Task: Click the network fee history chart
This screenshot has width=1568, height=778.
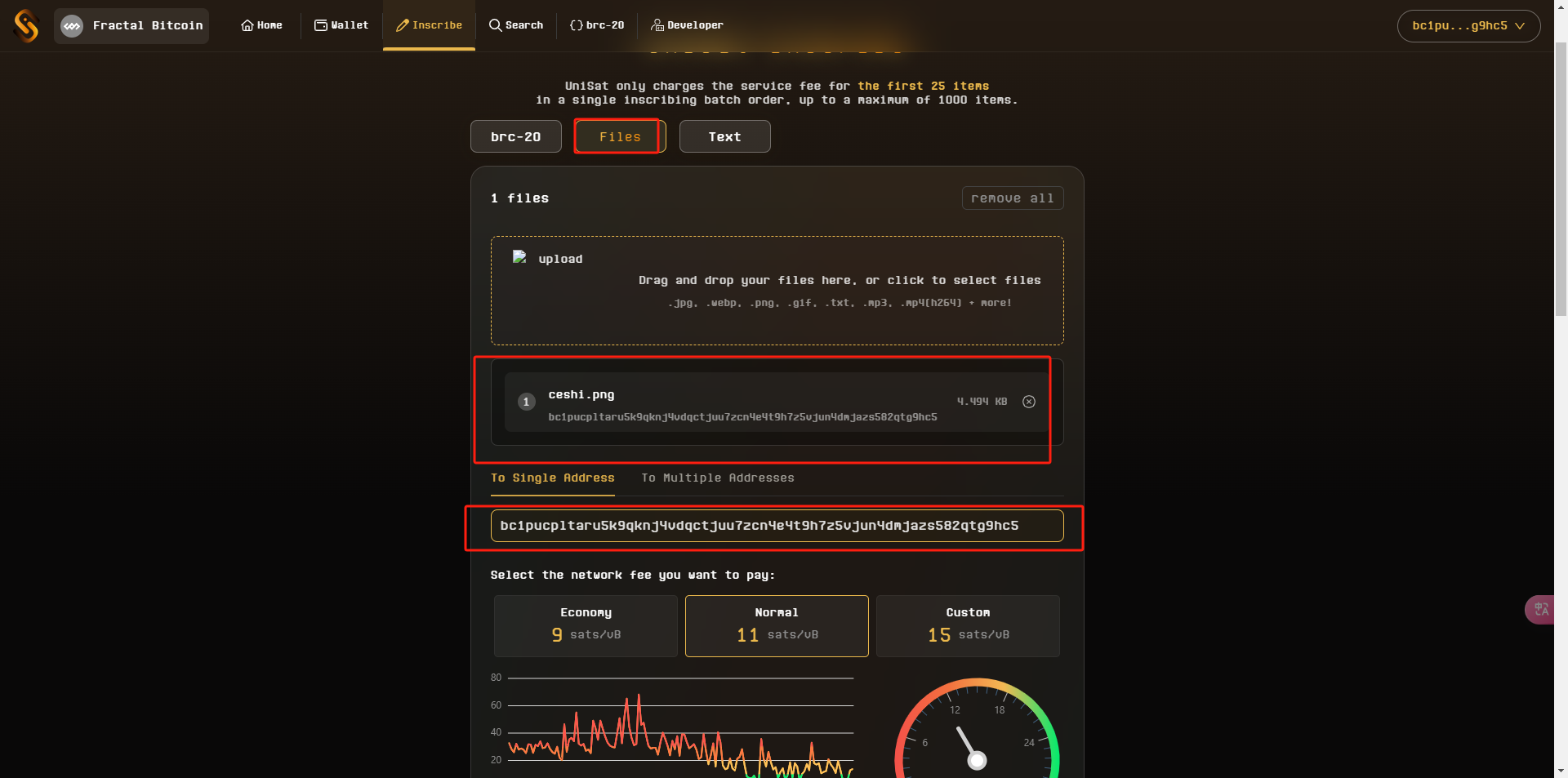Action: (680, 726)
